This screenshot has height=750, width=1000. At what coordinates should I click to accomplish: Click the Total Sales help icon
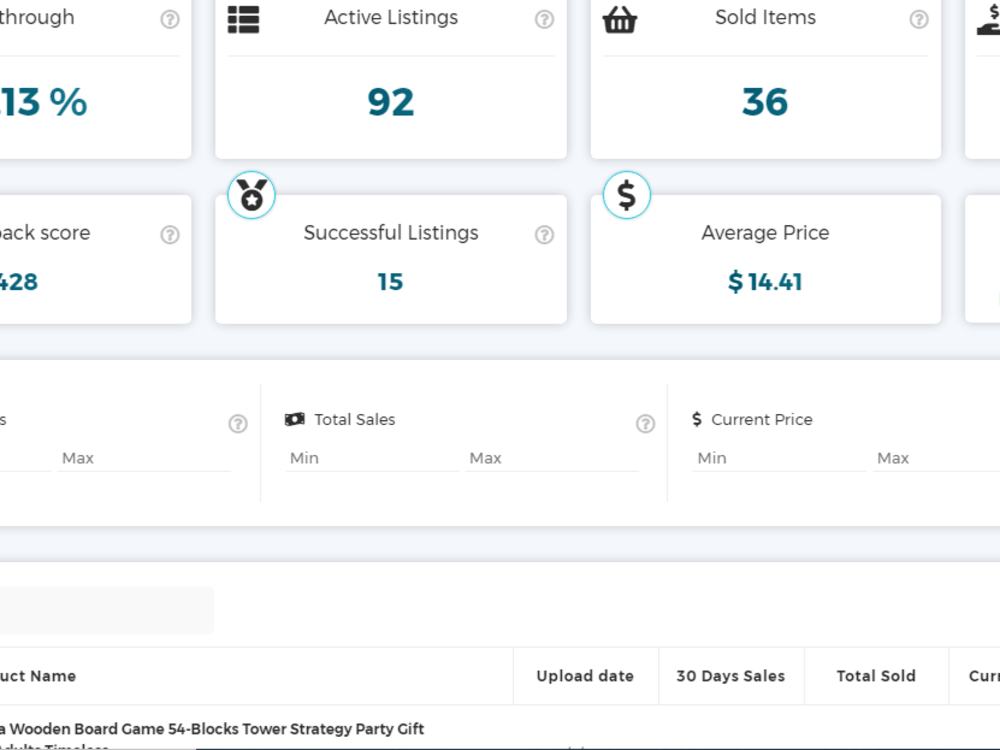pyautogui.click(x=645, y=423)
